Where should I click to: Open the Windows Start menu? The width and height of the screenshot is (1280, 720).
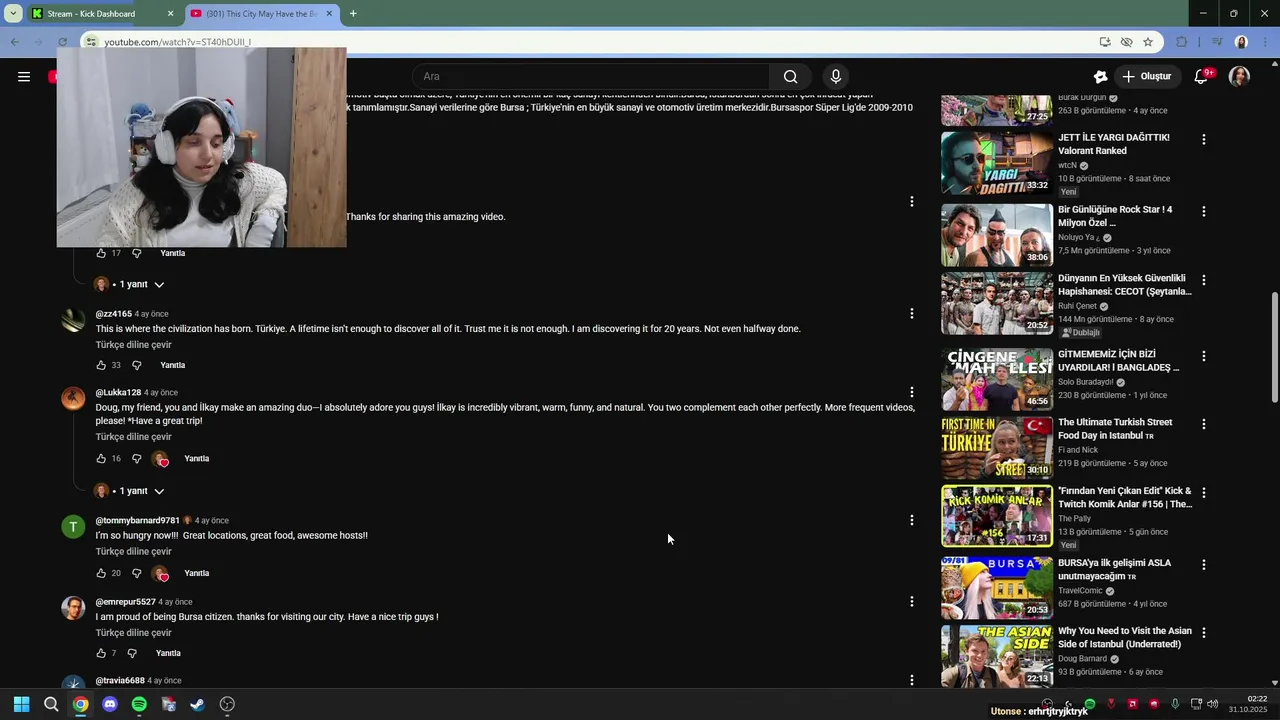pyautogui.click(x=21, y=704)
